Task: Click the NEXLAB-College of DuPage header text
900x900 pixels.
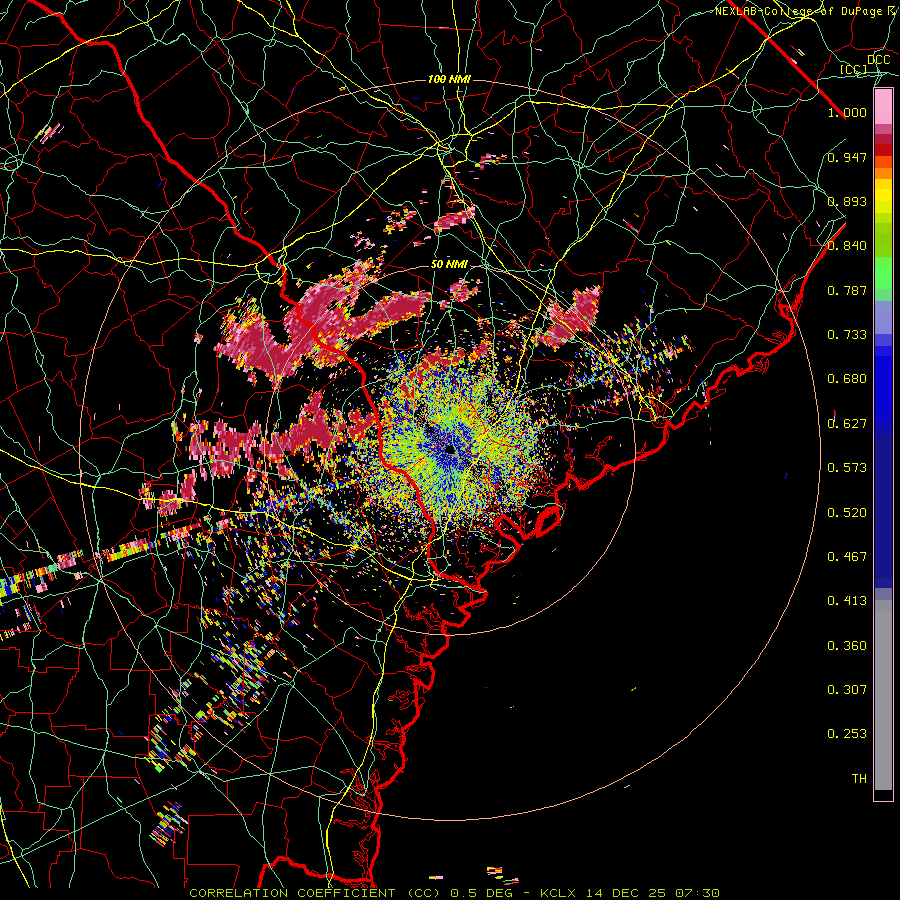Action: [800, 11]
